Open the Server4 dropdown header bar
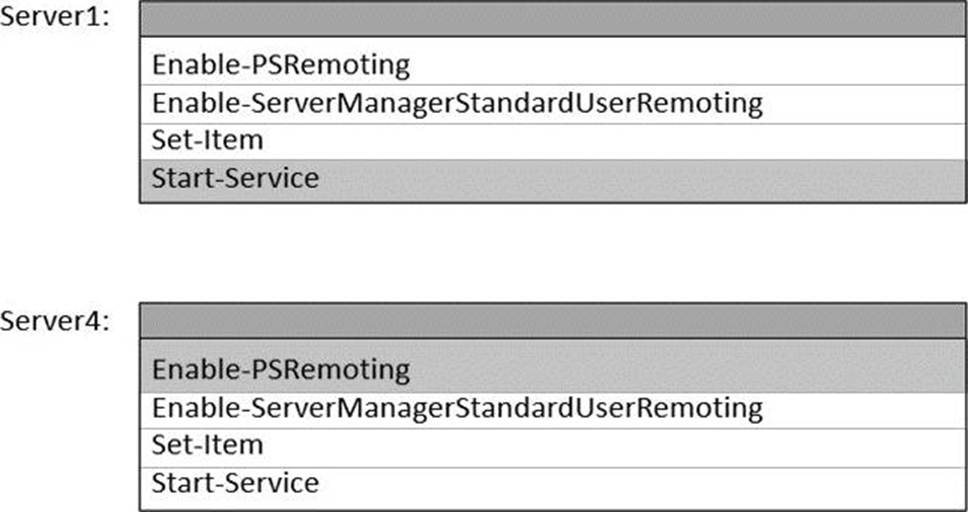 coord(552,321)
